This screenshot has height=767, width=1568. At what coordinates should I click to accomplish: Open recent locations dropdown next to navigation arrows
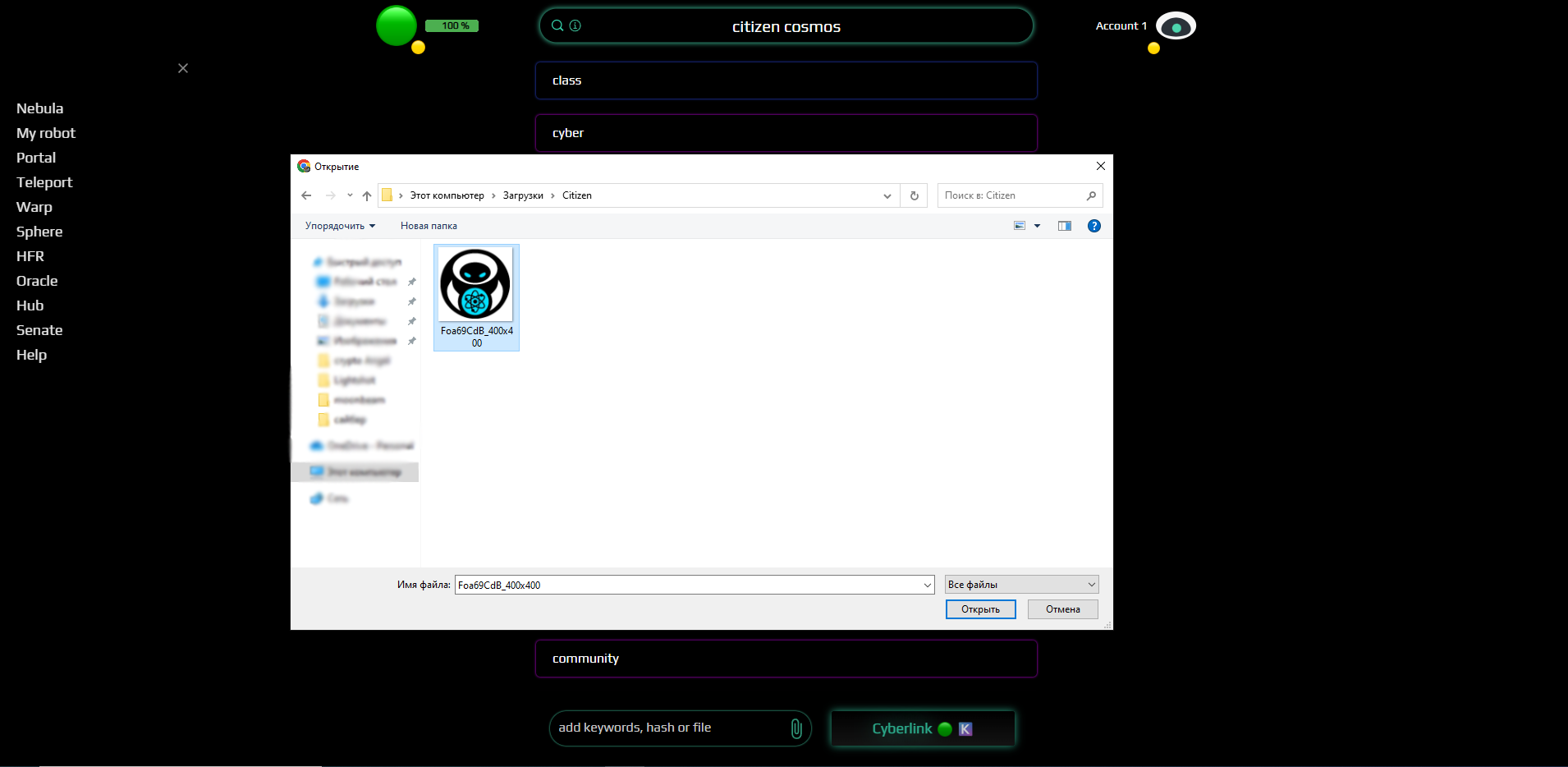350,195
